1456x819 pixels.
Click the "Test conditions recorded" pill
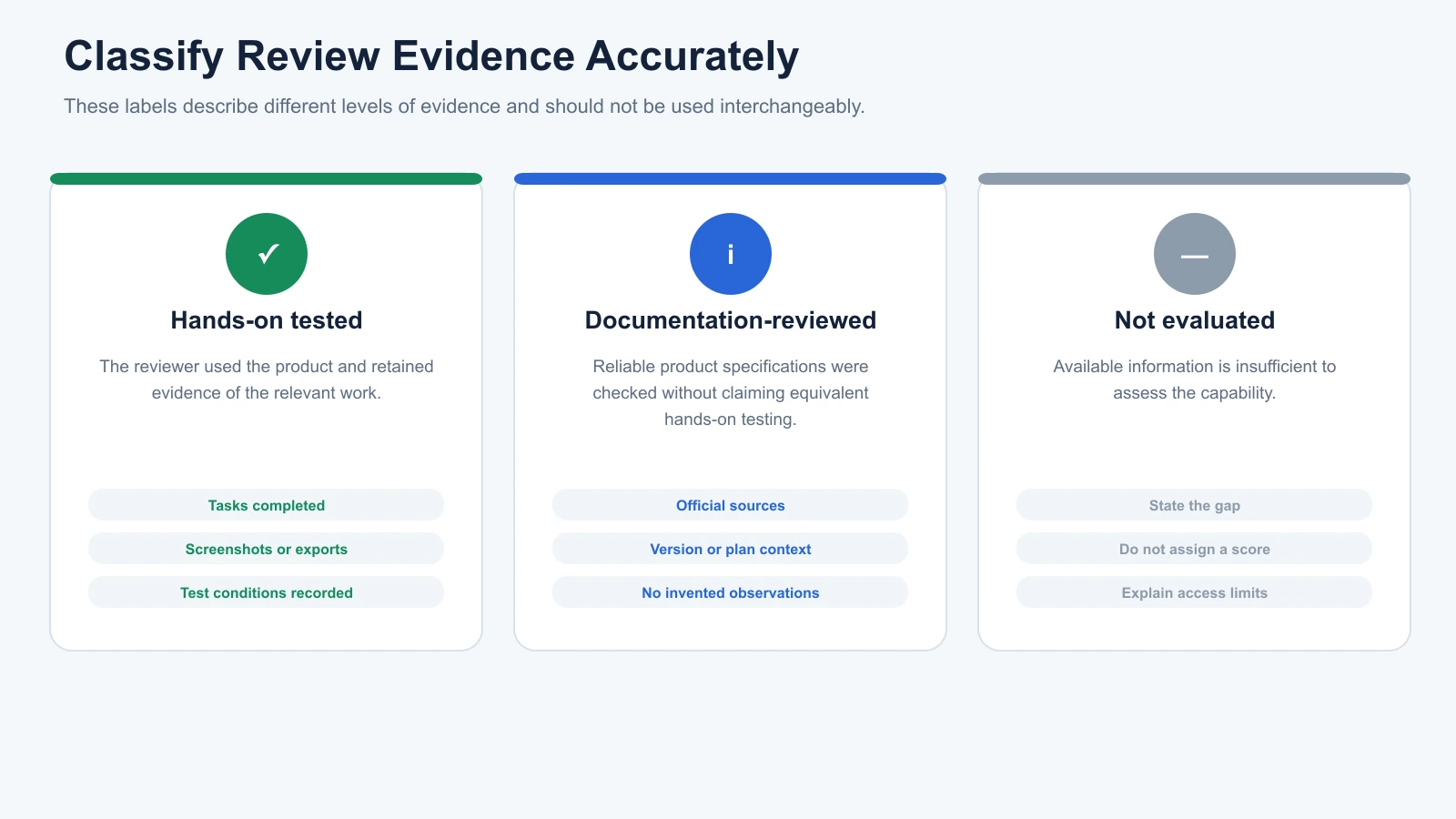point(267,592)
